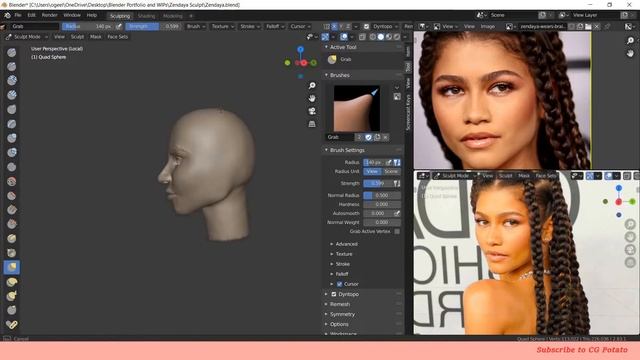Viewport: 640px width, 360px height.
Task: Click the image editor pan hand icon
Action: 630,53
